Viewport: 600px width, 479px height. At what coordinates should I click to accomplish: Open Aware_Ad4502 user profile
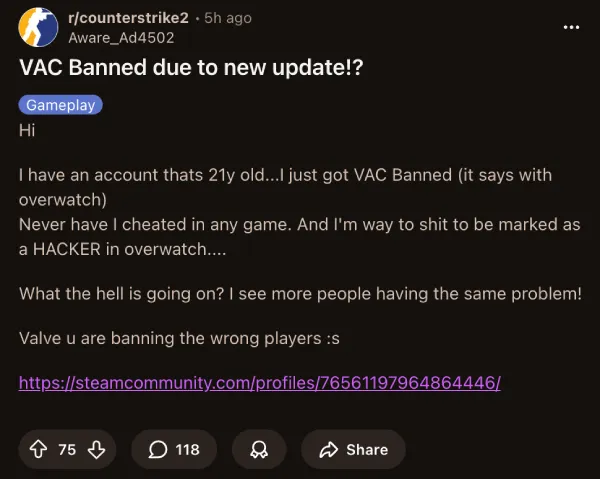pyautogui.click(x=121, y=38)
